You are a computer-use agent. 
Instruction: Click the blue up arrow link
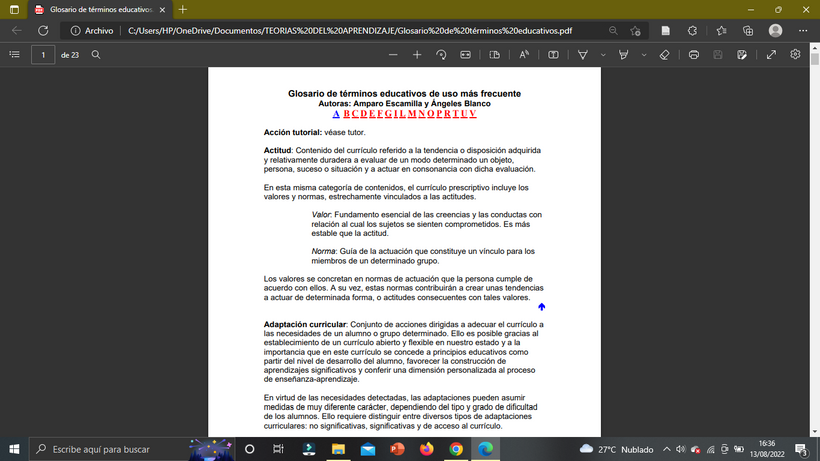541,307
